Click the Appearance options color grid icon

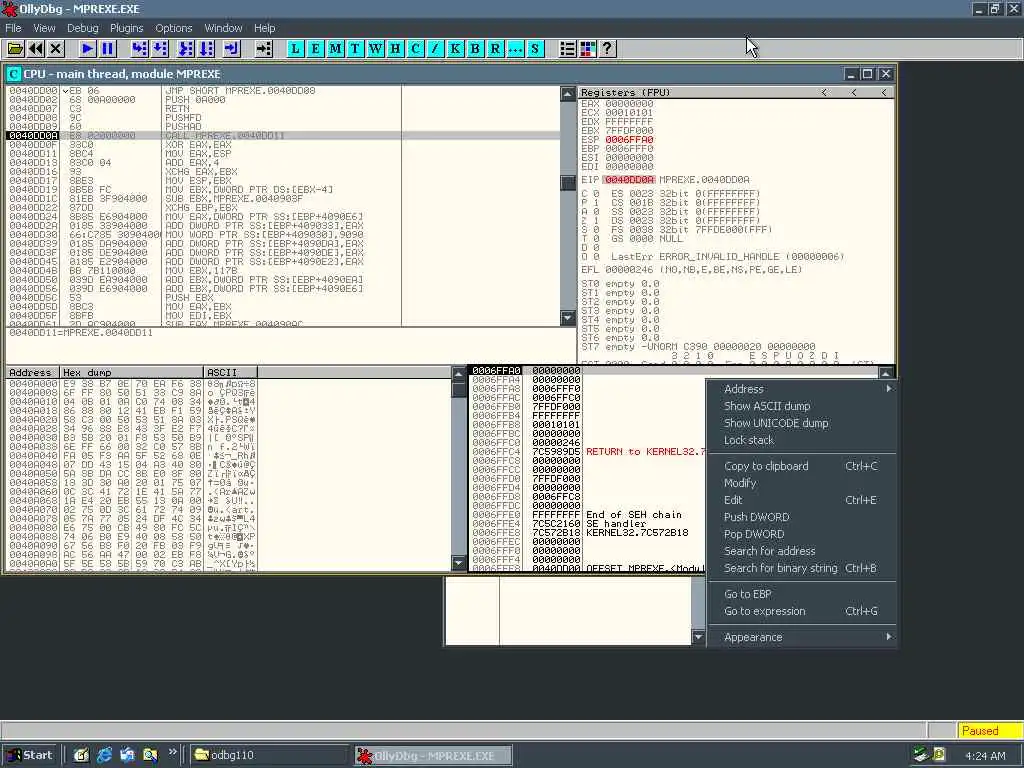coord(588,49)
